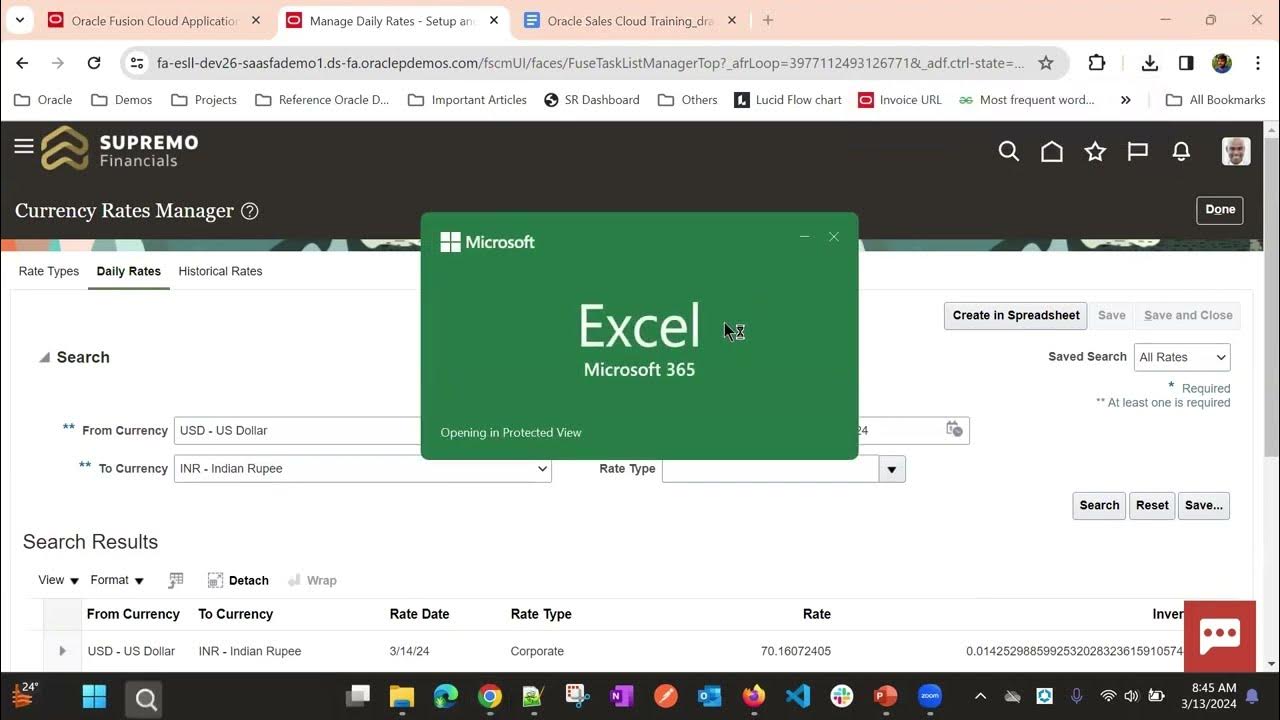Open Outlook from taskbar
Viewport: 1280px width, 720px height.
[x=709, y=697]
